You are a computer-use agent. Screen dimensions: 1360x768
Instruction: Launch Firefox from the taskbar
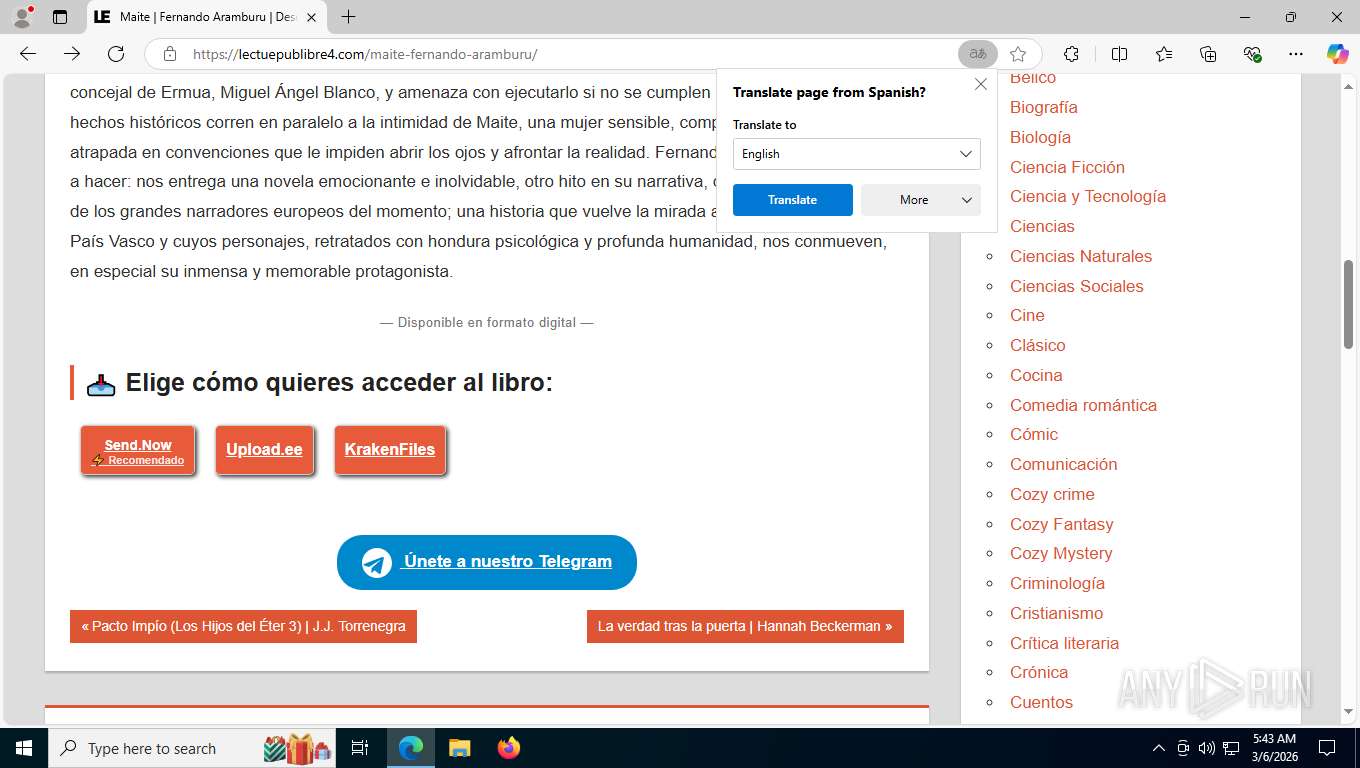(x=509, y=748)
